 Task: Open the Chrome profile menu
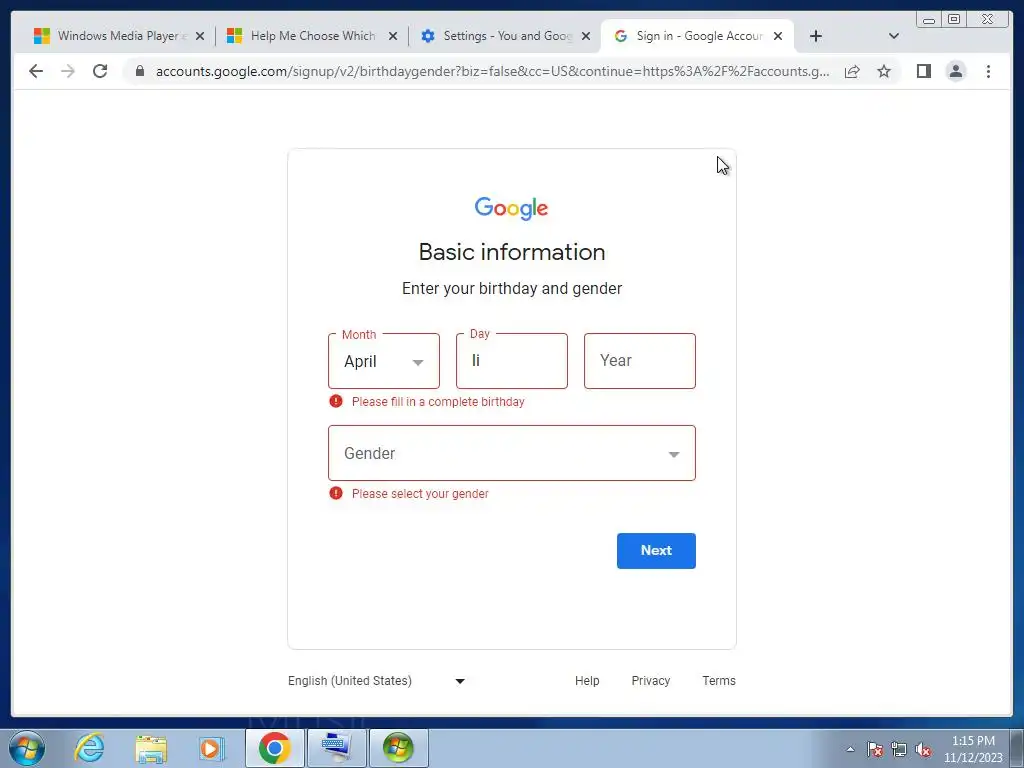pyautogui.click(x=956, y=71)
